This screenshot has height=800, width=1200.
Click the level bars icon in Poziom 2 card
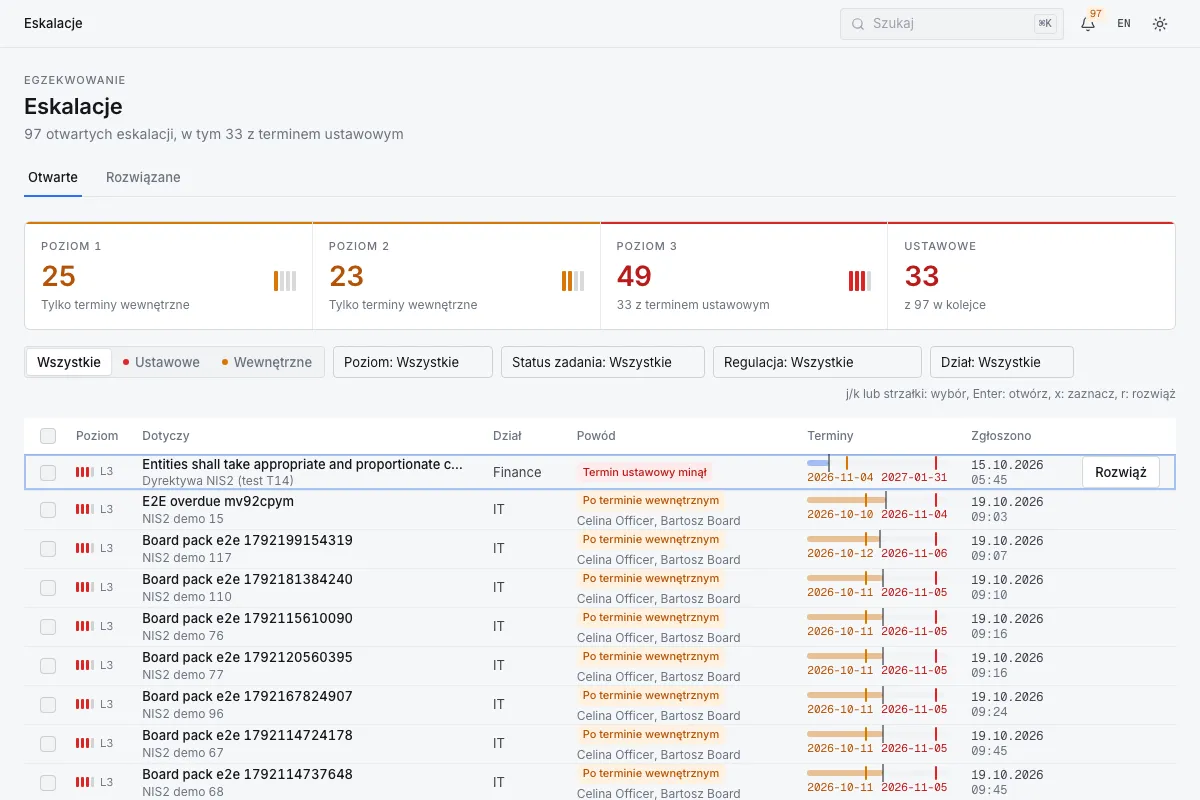[x=573, y=281]
